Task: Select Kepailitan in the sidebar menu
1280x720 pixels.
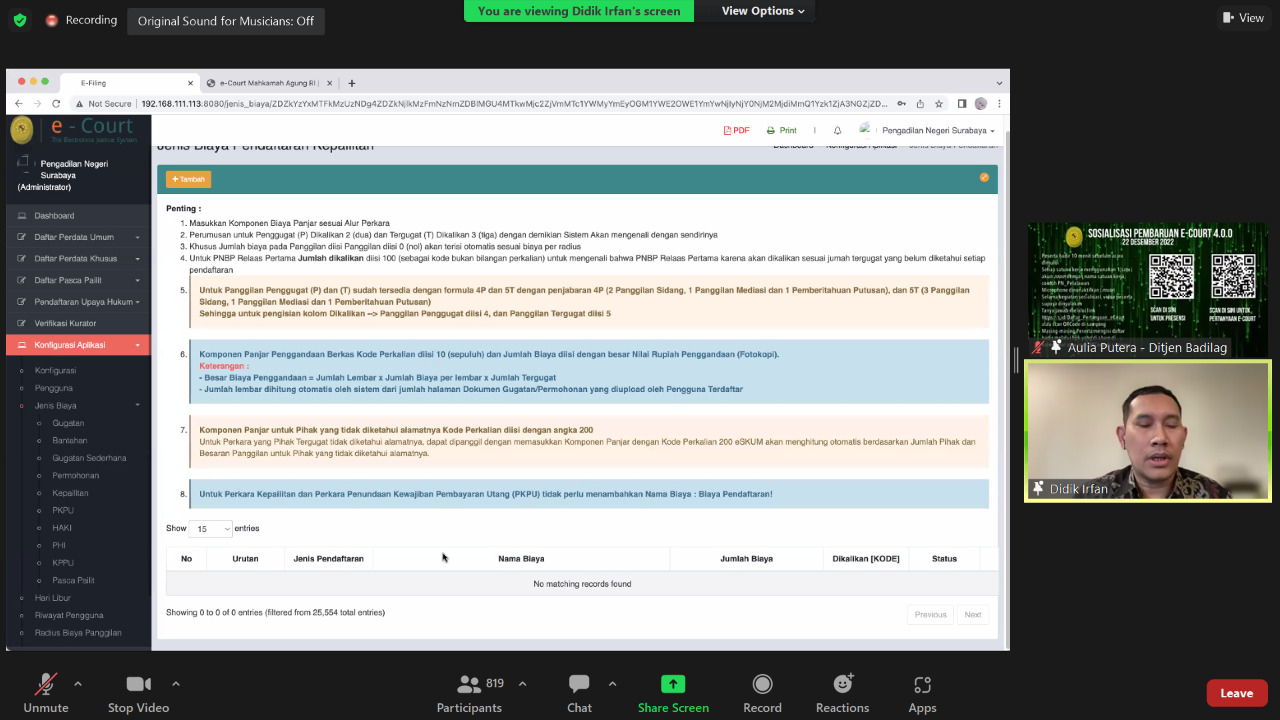Action: [70, 493]
